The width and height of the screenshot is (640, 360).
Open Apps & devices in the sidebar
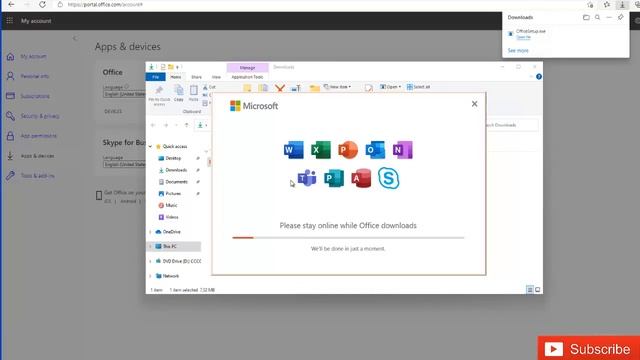37,156
